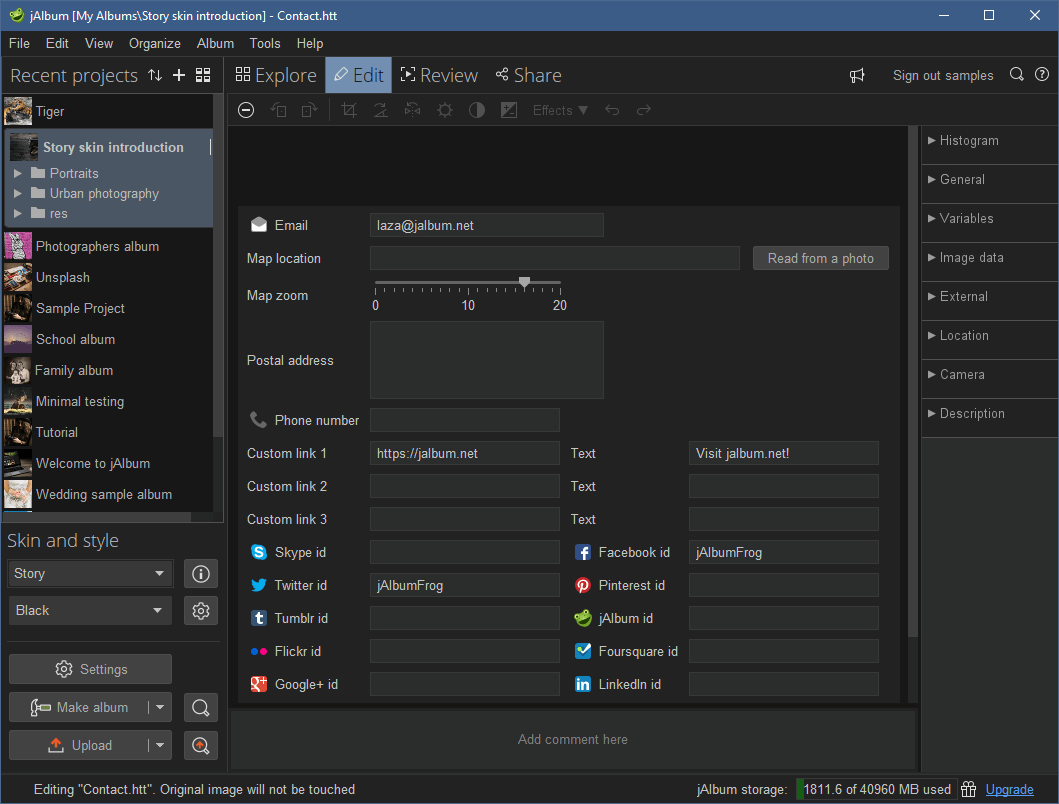Image resolution: width=1059 pixels, height=804 pixels.
Task: Select the Crop tool in the edit toolbar
Action: [348, 110]
